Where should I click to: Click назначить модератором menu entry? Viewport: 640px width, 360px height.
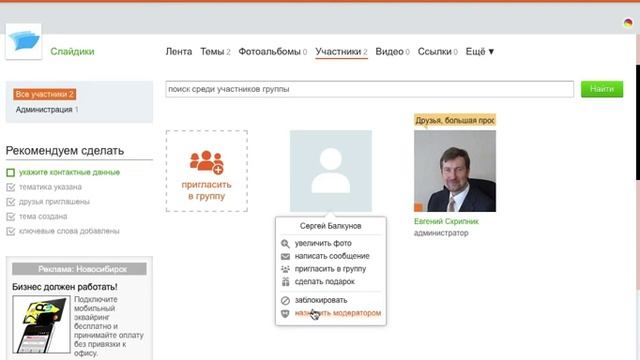click(338, 313)
